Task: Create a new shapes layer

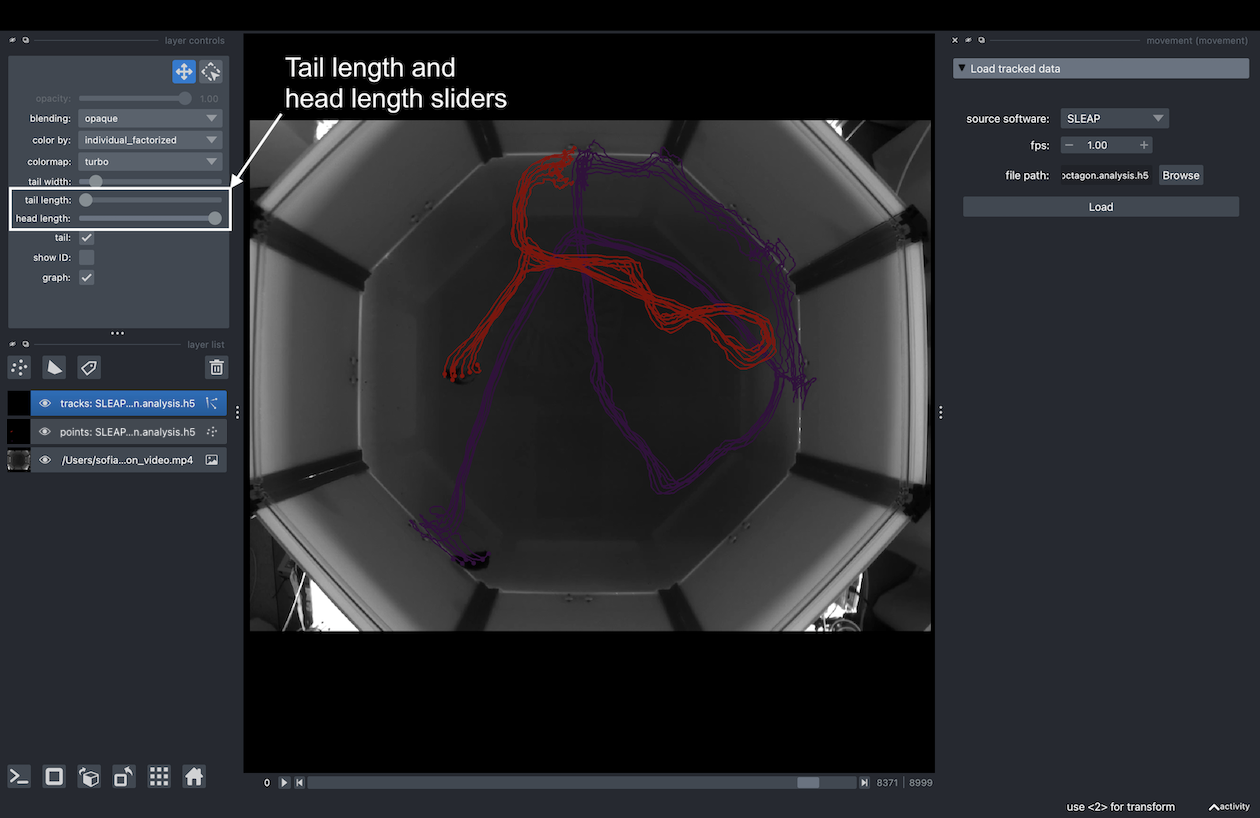Action: (x=54, y=368)
